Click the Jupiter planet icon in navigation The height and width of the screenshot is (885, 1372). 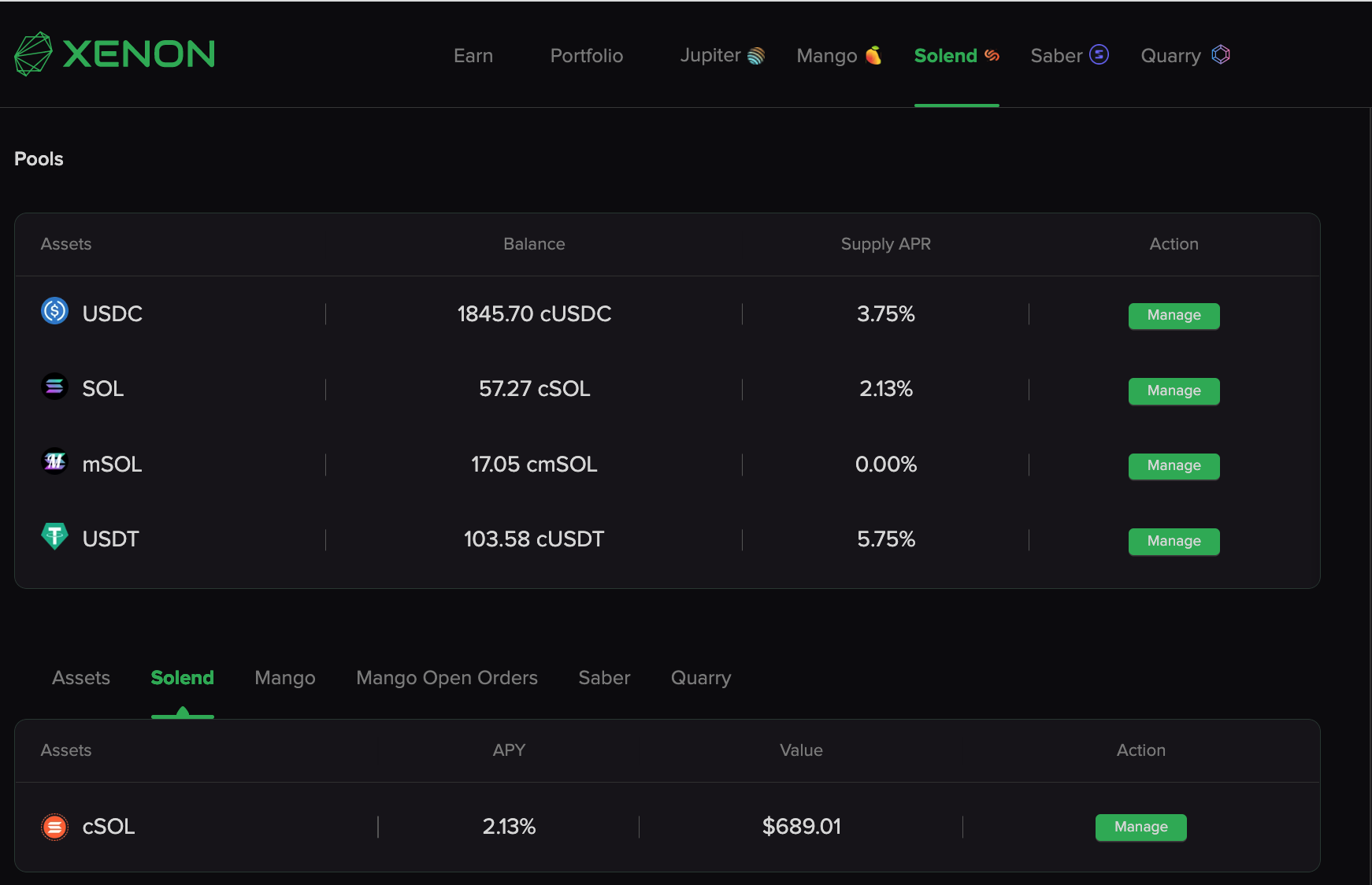(756, 56)
